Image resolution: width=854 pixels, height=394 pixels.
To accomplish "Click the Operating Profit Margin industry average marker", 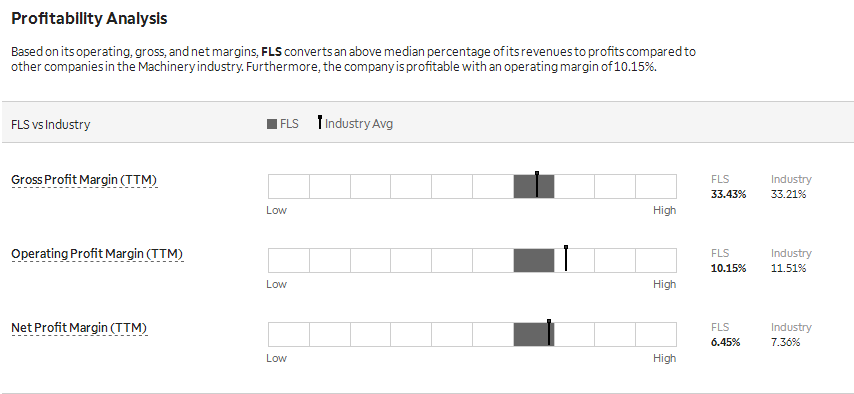I will 566,258.
